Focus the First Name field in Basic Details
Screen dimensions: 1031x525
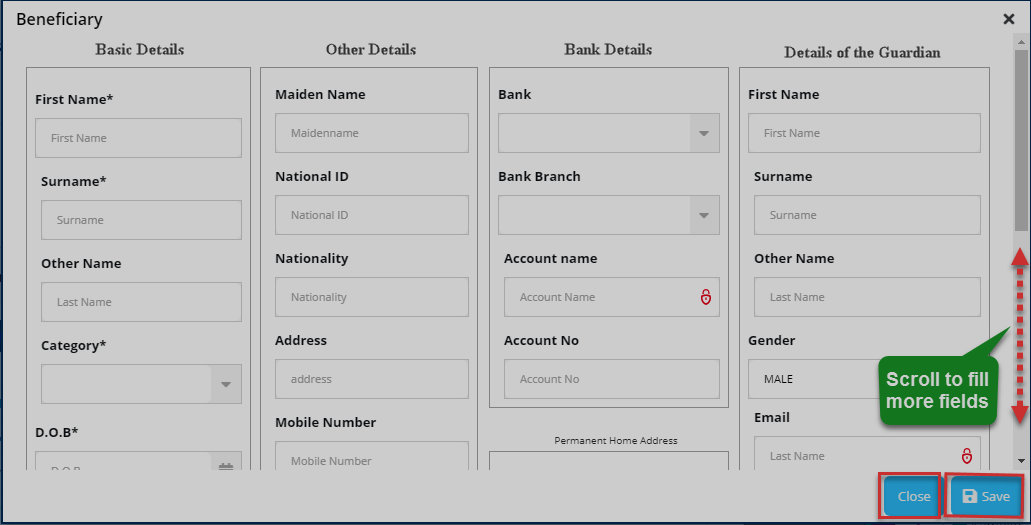click(x=138, y=138)
